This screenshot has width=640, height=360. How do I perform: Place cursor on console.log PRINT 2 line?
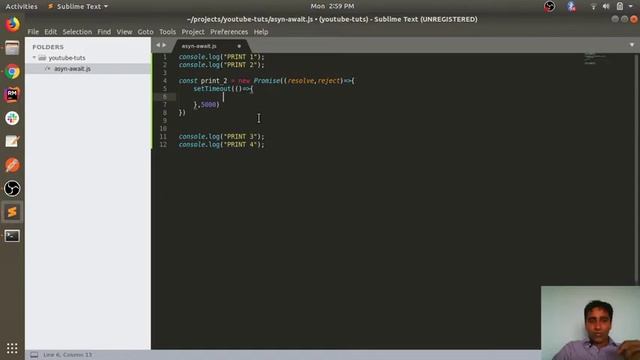click(x=222, y=65)
